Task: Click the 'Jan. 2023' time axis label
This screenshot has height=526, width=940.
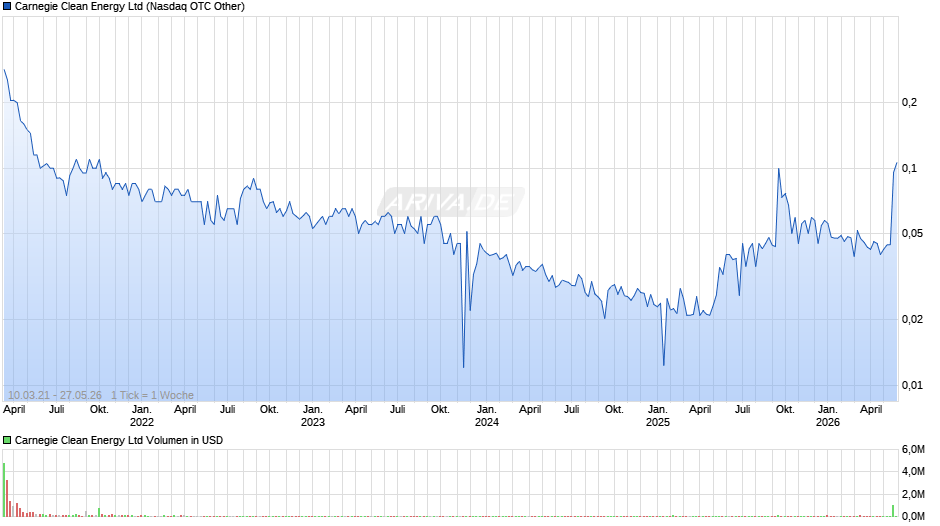Action: click(x=312, y=416)
